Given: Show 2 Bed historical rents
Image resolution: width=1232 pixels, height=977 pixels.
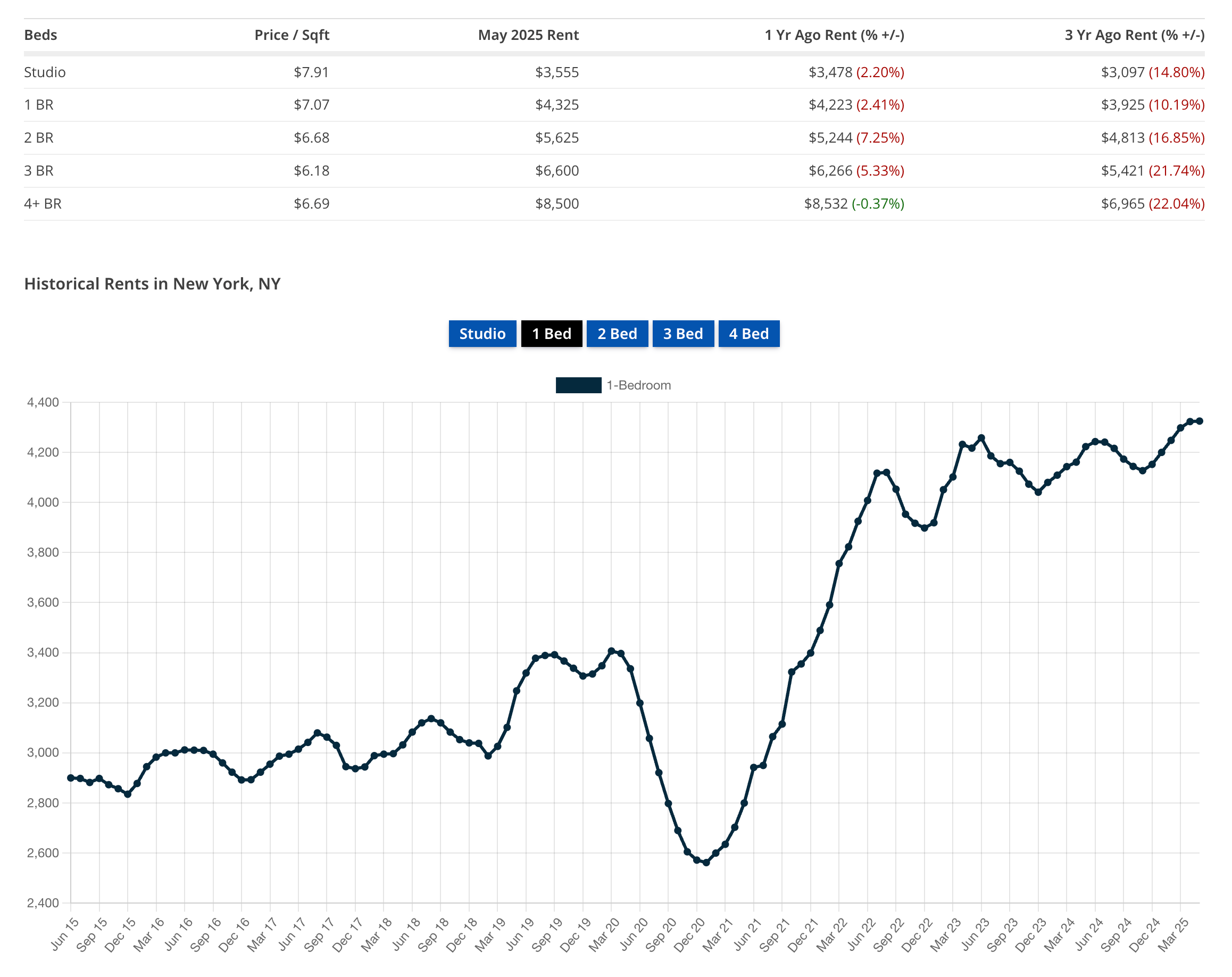Looking at the screenshot, I should [617, 334].
